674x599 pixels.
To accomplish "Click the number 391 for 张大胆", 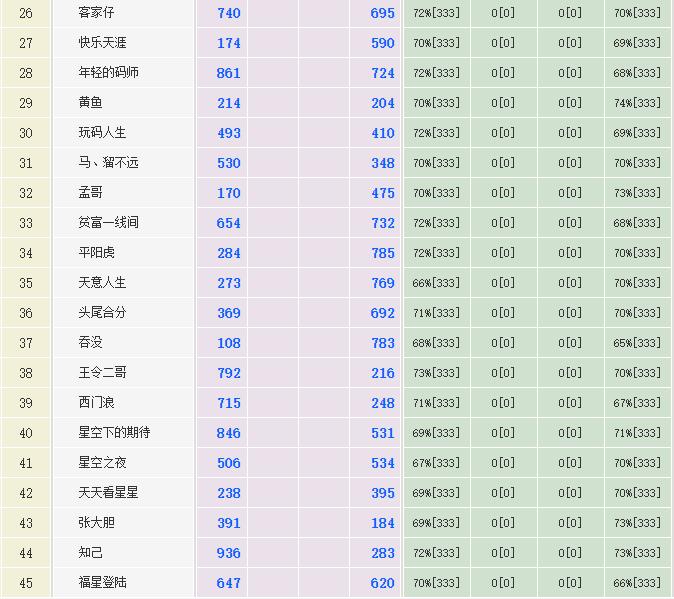I will (x=228, y=523).
